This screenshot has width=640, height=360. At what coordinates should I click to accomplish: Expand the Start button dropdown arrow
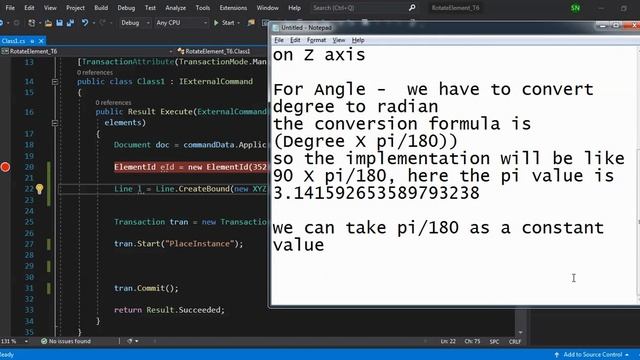coord(239,23)
